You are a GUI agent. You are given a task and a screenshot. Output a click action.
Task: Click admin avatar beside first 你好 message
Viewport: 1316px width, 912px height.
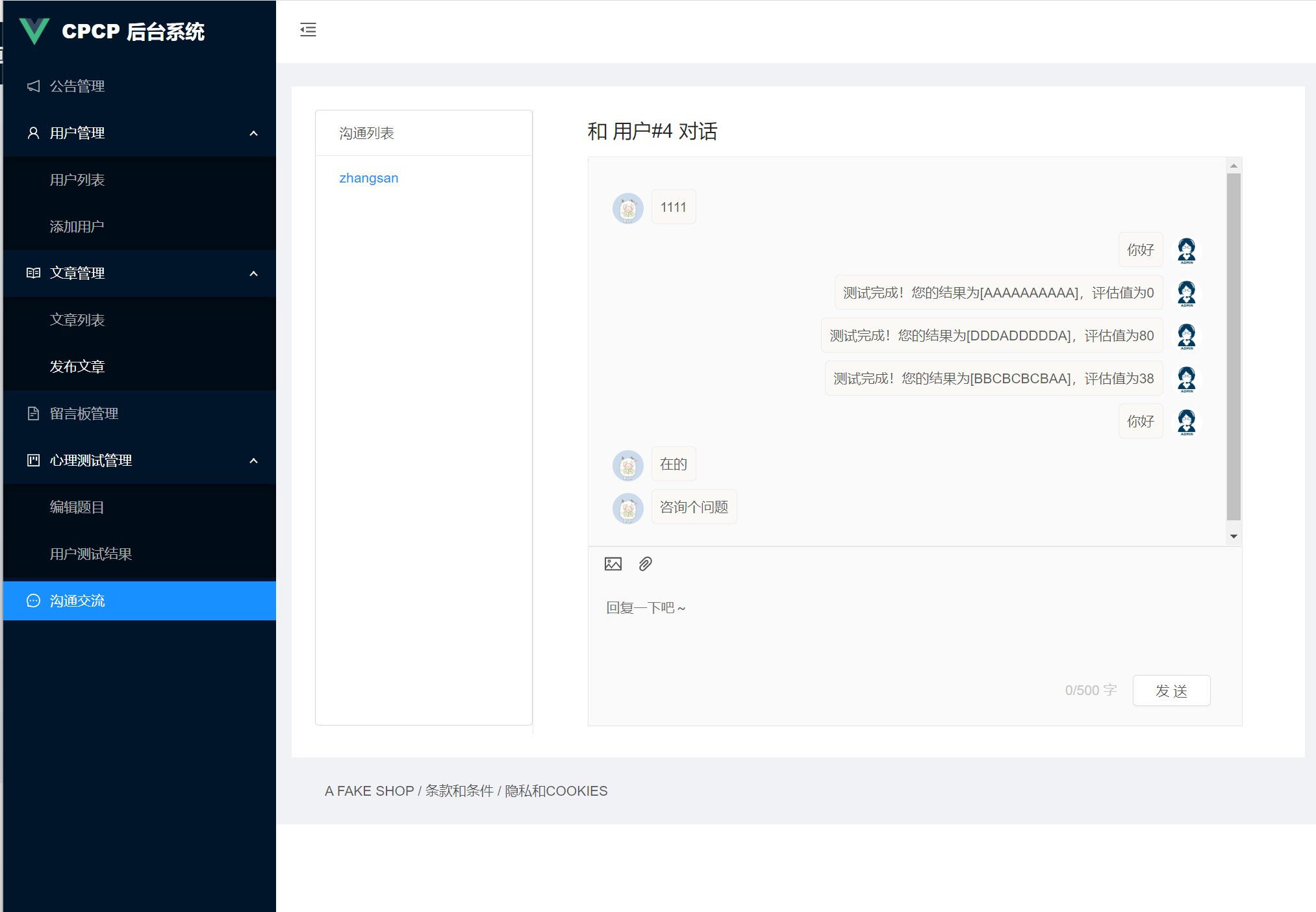click(x=1186, y=250)
